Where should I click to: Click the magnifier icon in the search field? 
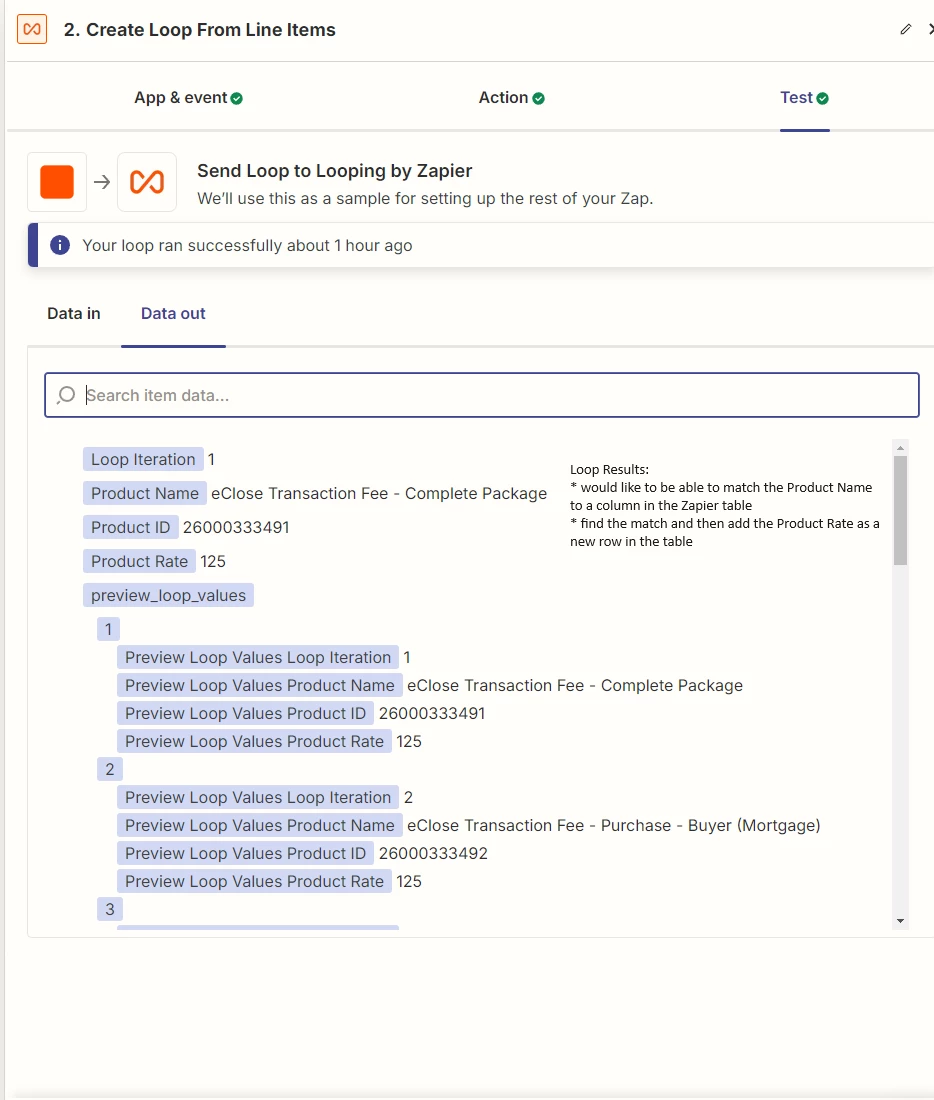pyautogui.click(x=66, y=395)
